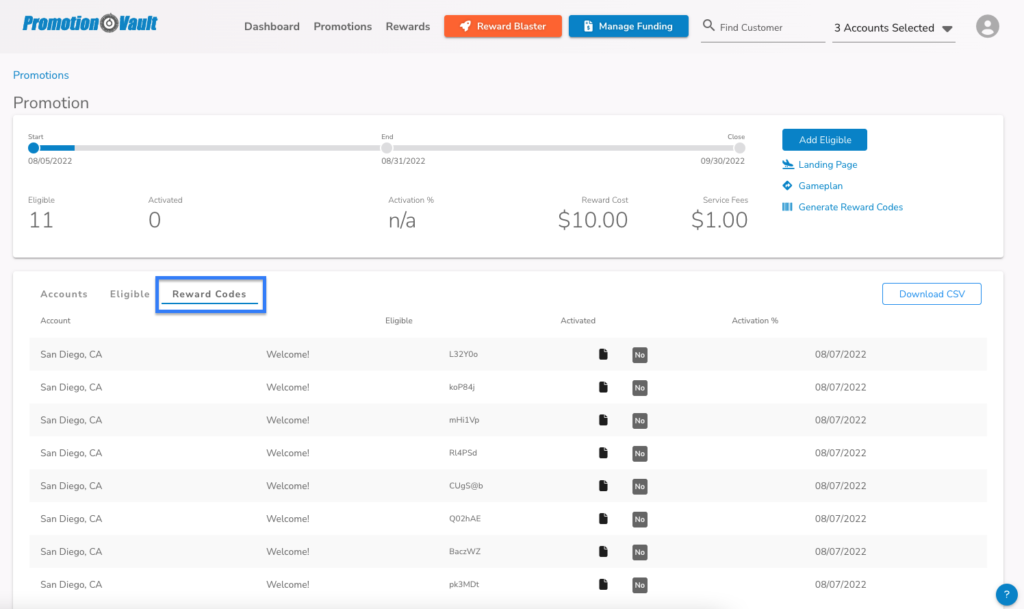
Task: Click the $1.00 Service Fees value
Action: point(720,220)
